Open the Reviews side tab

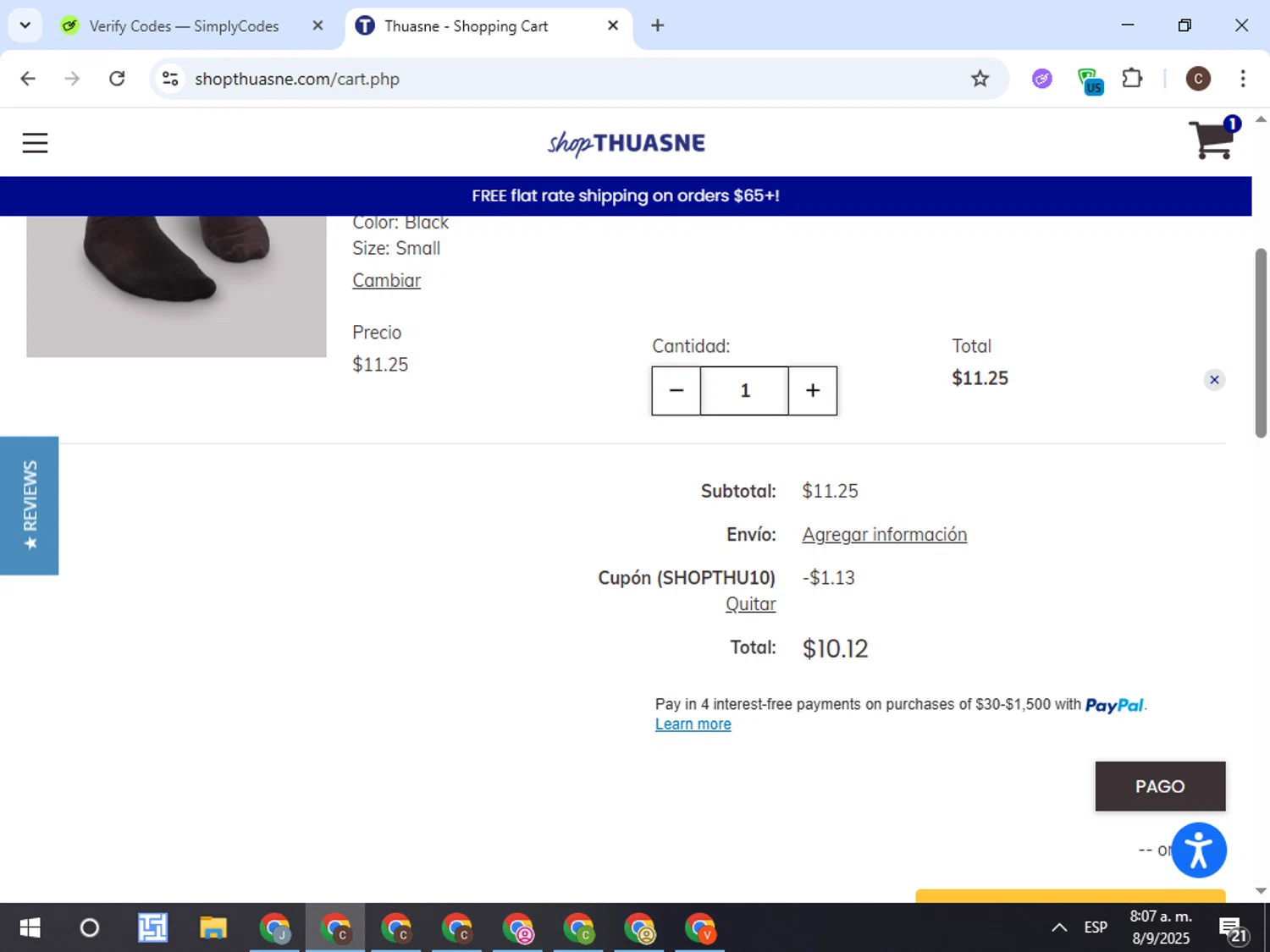pos(29,505)
